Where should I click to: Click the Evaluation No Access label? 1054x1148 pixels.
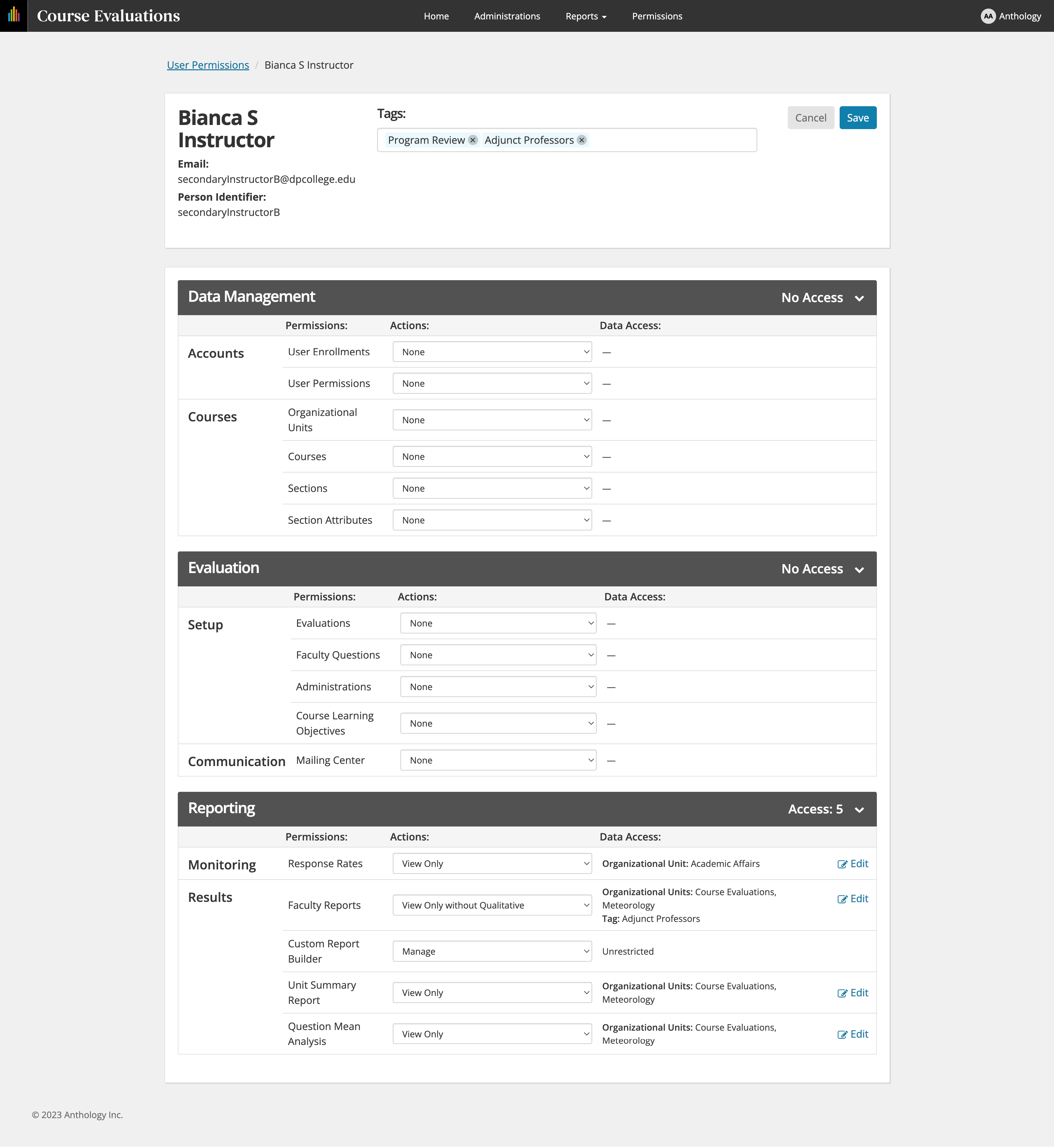click(812, 569)
